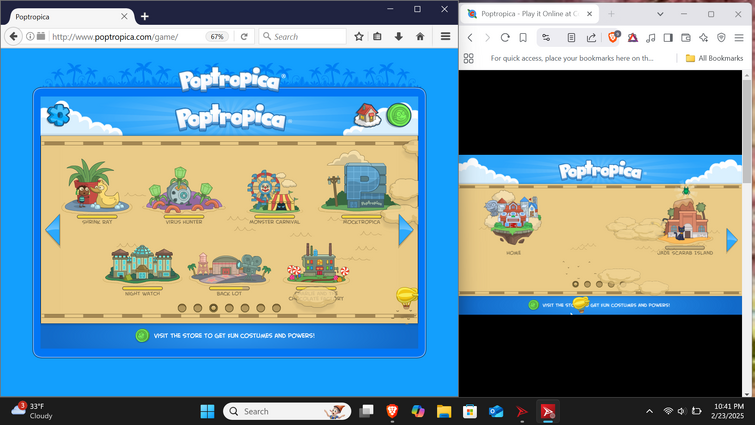Select the seventh map page dot in Firefox
755x425 pixels.
point(276,308)
